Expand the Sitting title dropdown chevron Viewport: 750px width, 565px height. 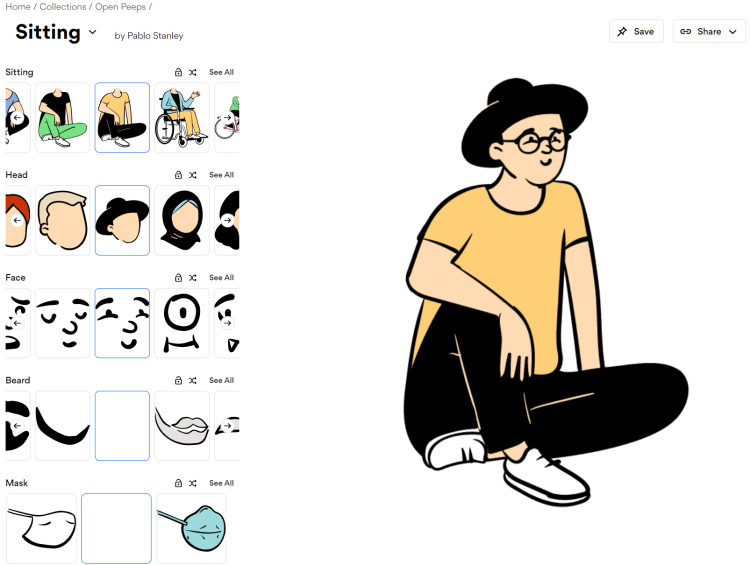(93, 32)
